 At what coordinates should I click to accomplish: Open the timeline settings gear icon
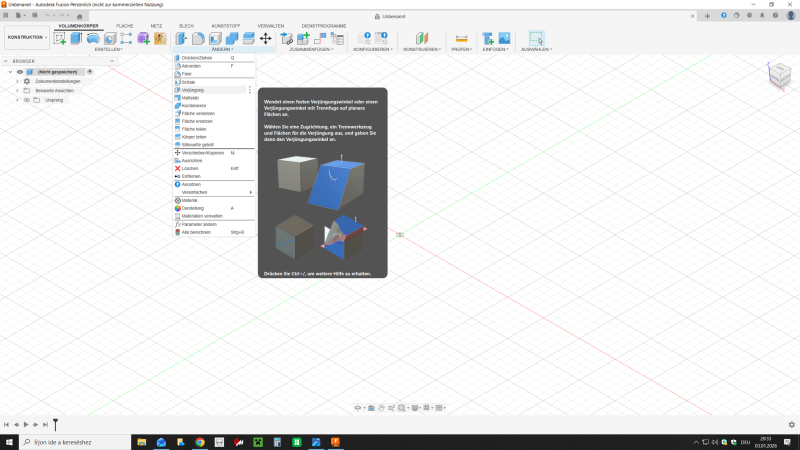tap(792, 424)
